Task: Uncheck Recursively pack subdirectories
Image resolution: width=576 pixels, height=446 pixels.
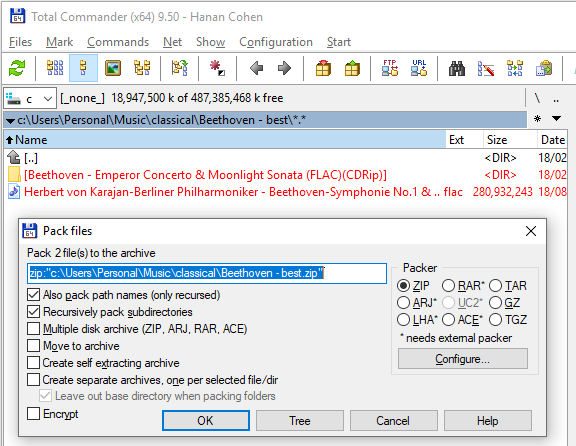Action: click(x=33, y=312)
